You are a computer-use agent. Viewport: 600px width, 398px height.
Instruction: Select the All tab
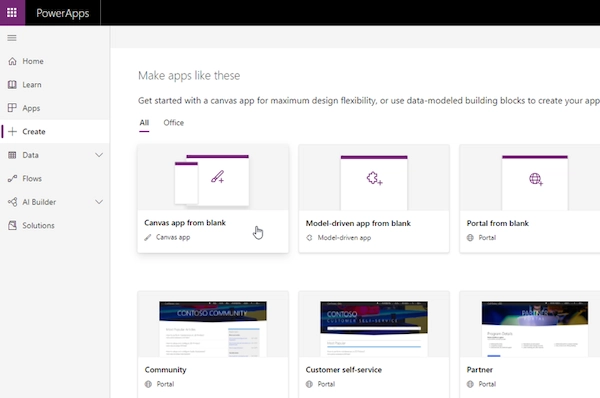click(x=144, y=123)
